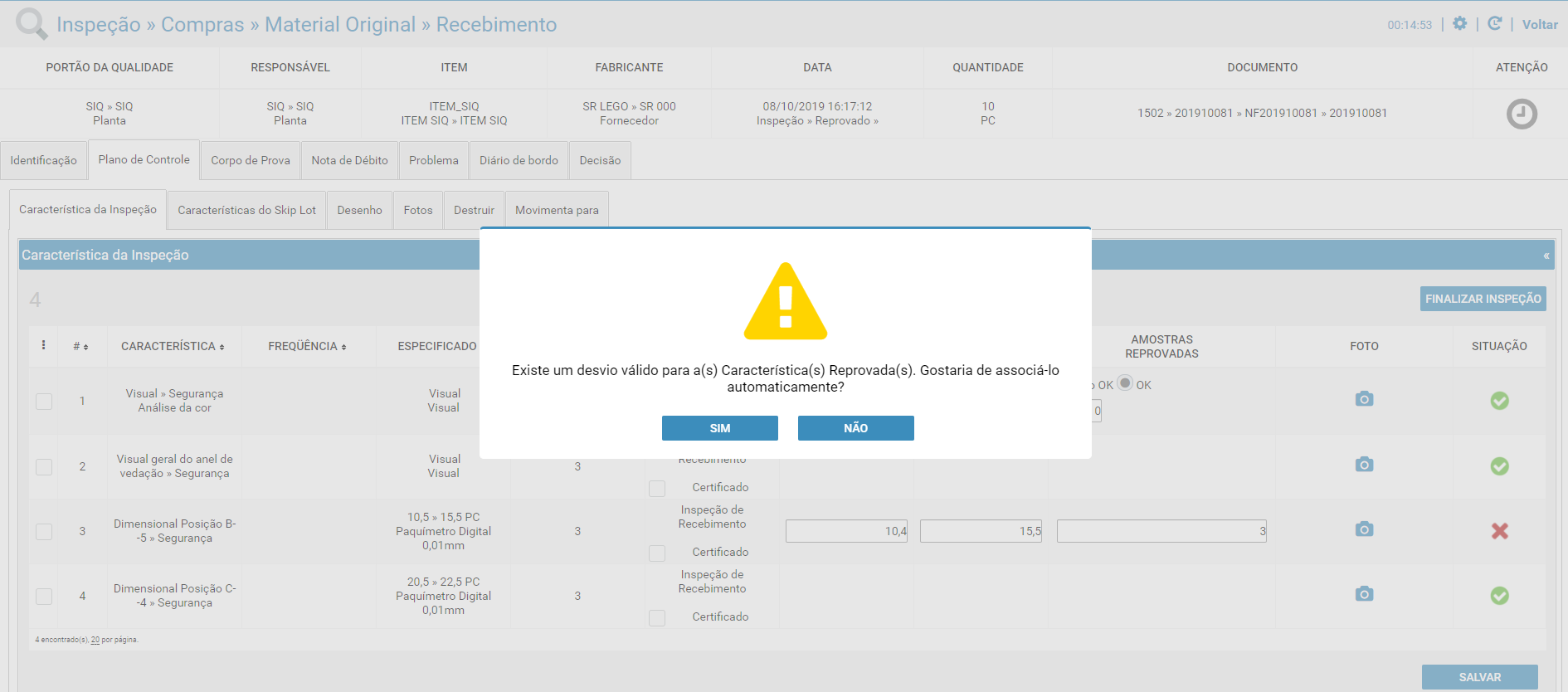Collapse panel using the double-chevron icon
This screenshot has width=1568, height=692.
[1546, 256]
